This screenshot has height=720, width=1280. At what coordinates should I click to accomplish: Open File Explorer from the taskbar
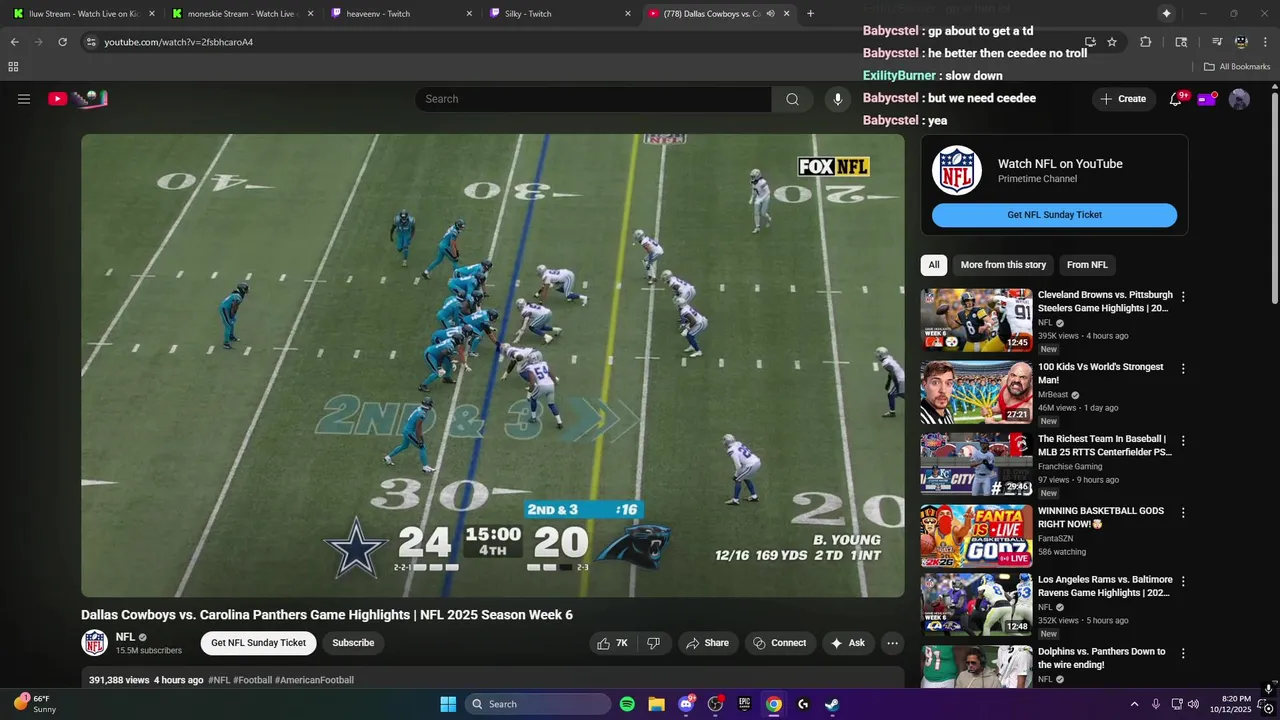click(x=656, y=704)
